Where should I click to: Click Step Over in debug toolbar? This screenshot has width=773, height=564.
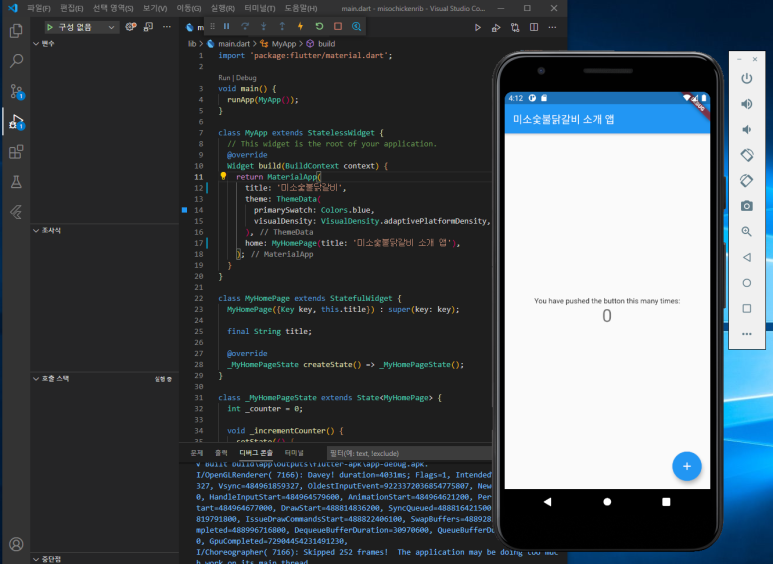[245, 27]
